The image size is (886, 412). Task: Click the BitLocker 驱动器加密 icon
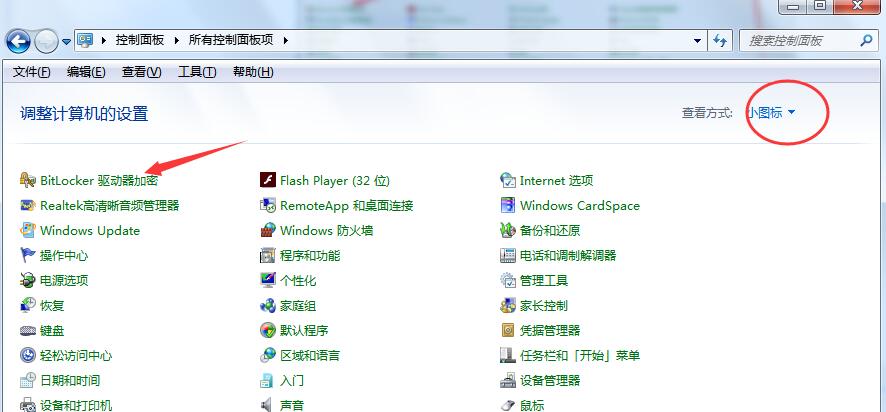(28, 181)
